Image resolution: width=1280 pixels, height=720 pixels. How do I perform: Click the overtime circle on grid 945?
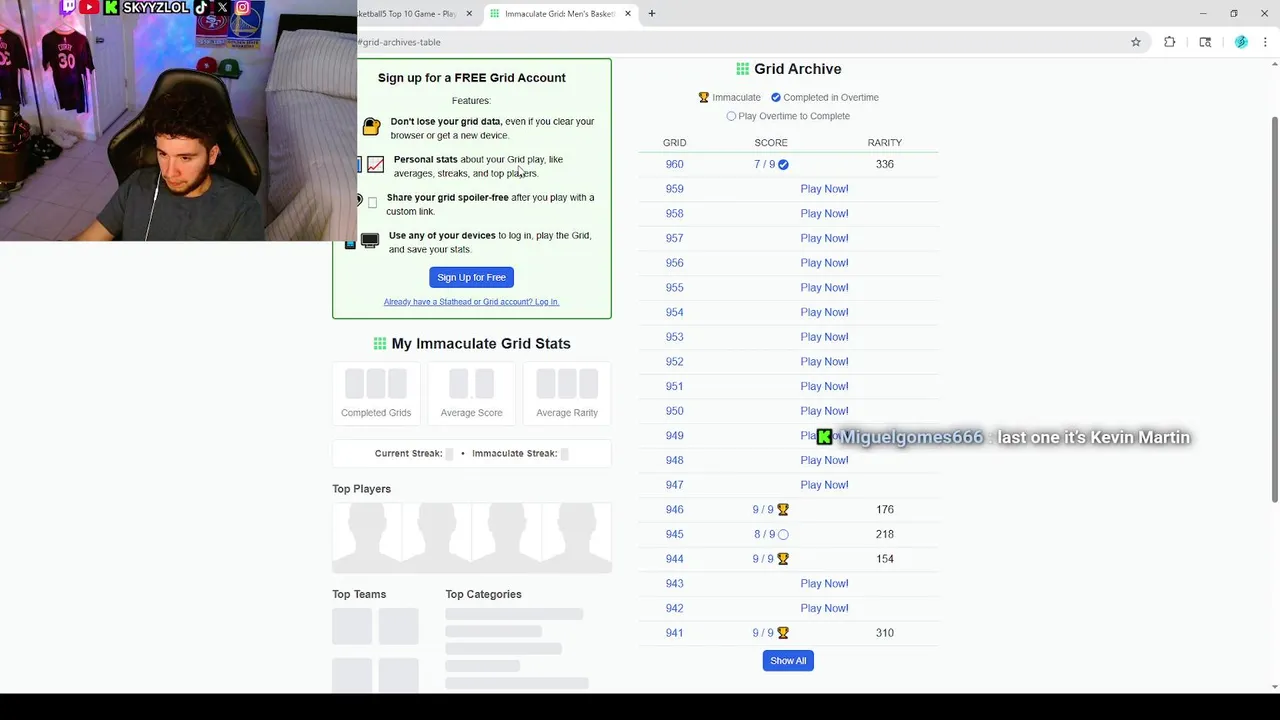(783, 535)
